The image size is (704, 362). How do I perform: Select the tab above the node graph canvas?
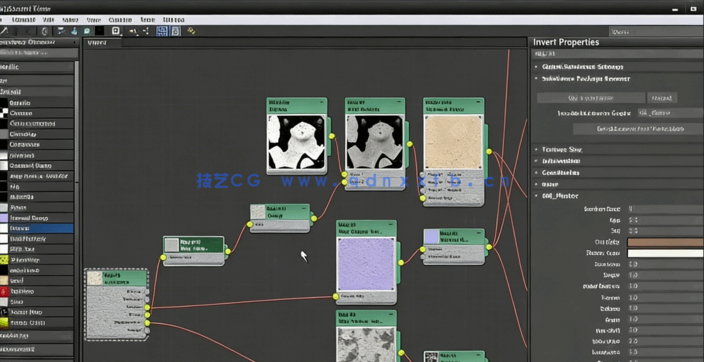click(x=102, y=43)
